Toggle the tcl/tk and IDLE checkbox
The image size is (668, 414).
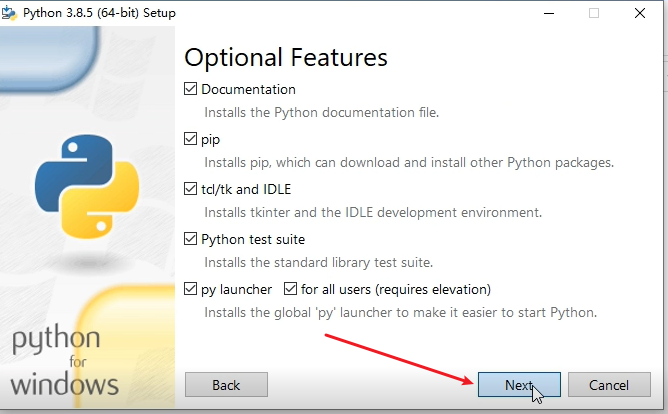coord(190,189)
